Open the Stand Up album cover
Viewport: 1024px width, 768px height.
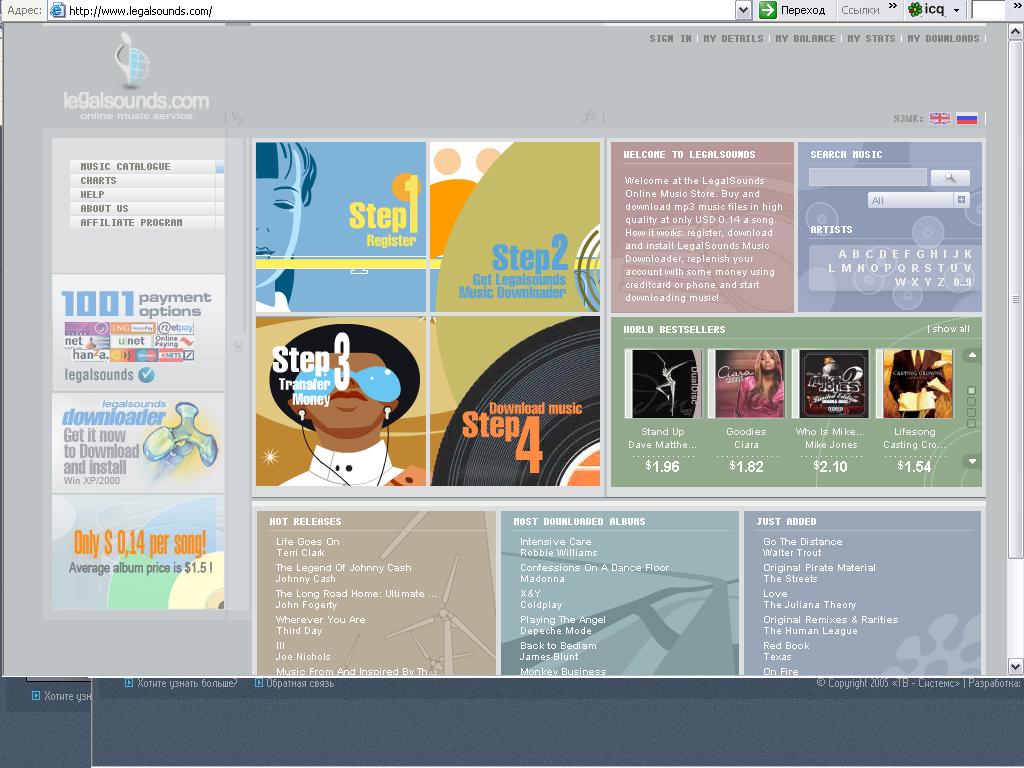click(663, 383)
